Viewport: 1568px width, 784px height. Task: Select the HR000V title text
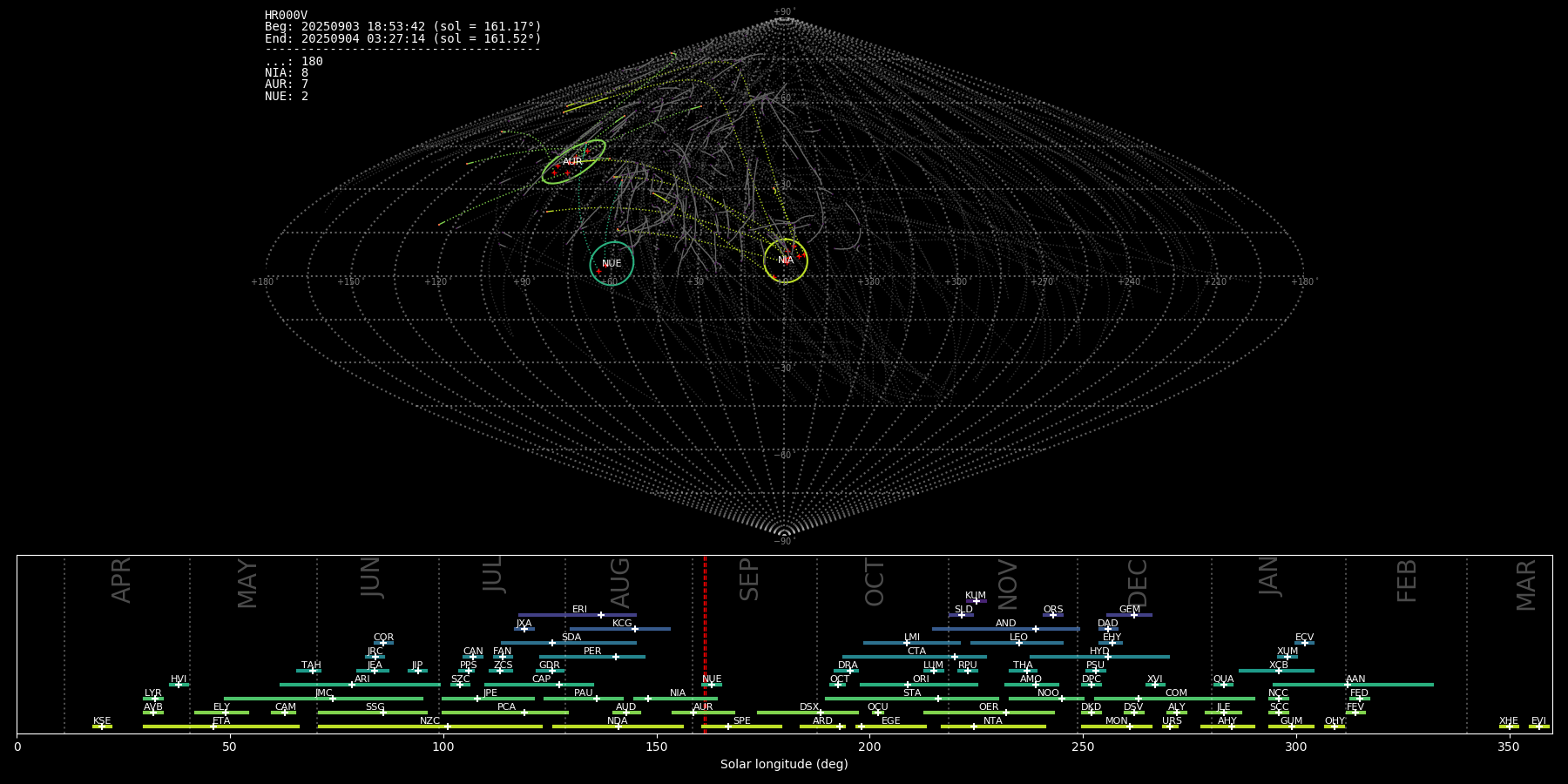(x=286, y=15)
